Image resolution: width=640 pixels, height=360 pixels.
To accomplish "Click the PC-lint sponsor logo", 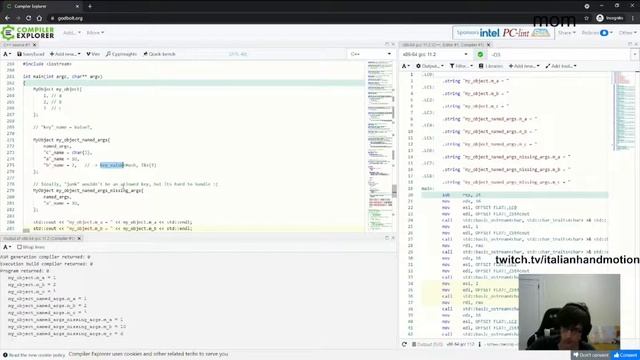I will coord(516,33).
